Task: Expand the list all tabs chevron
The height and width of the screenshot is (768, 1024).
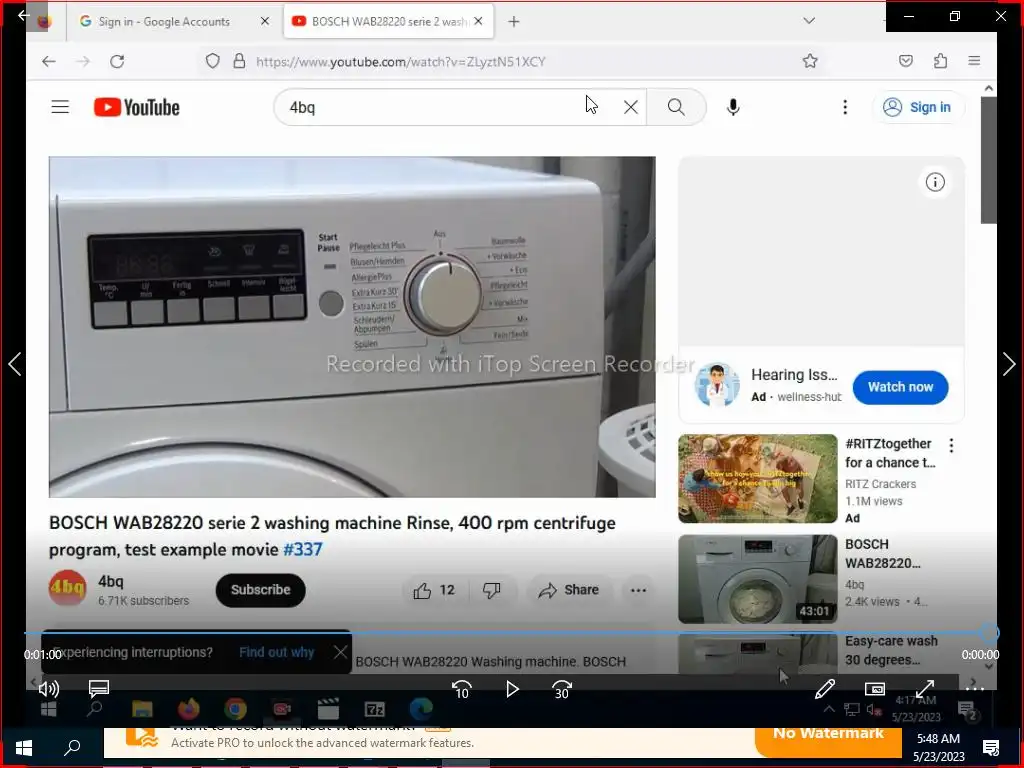Action: point(808,21)
